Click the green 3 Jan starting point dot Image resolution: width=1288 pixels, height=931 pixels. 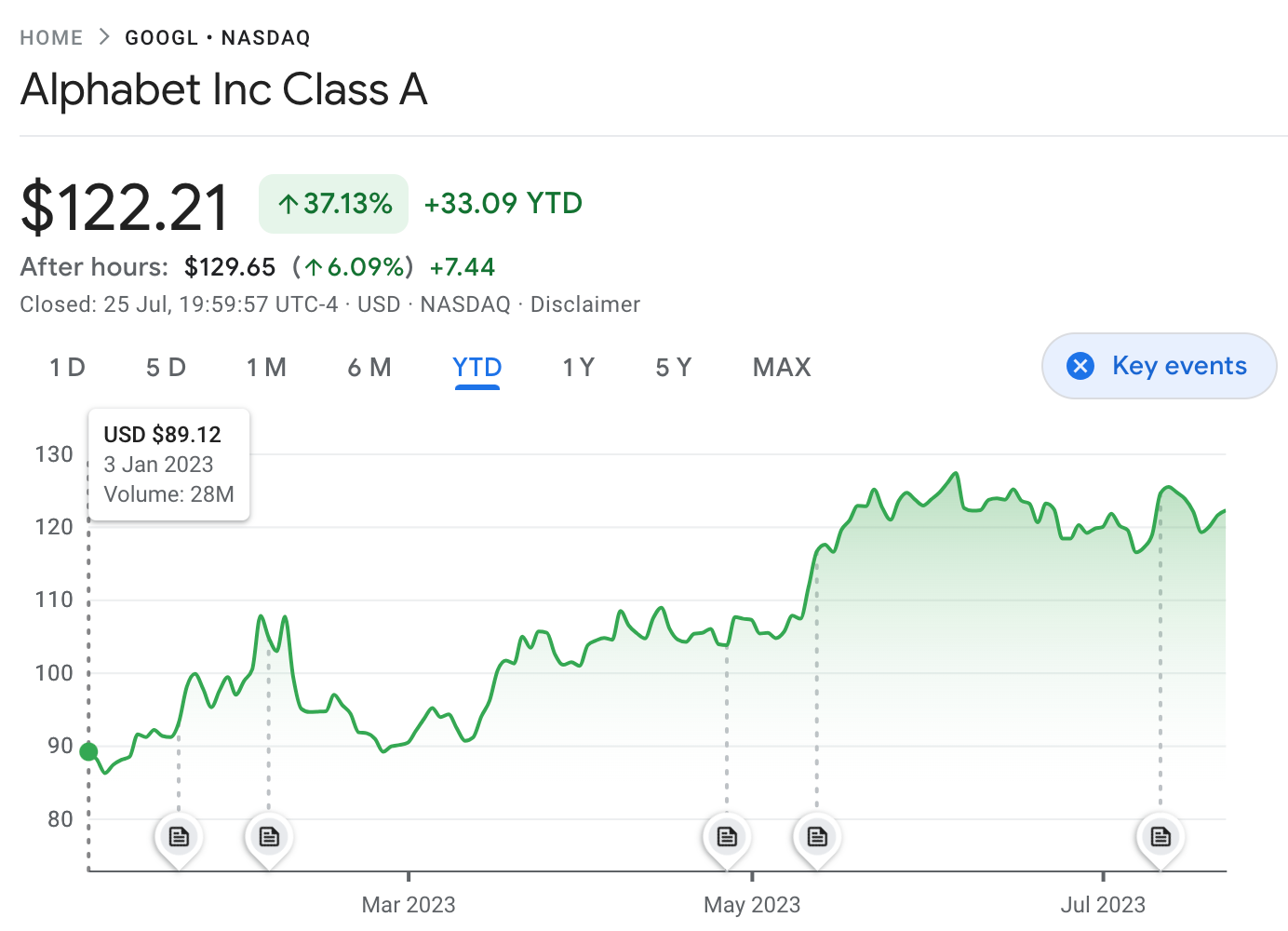pyautogui.click(x=88, y=751)
